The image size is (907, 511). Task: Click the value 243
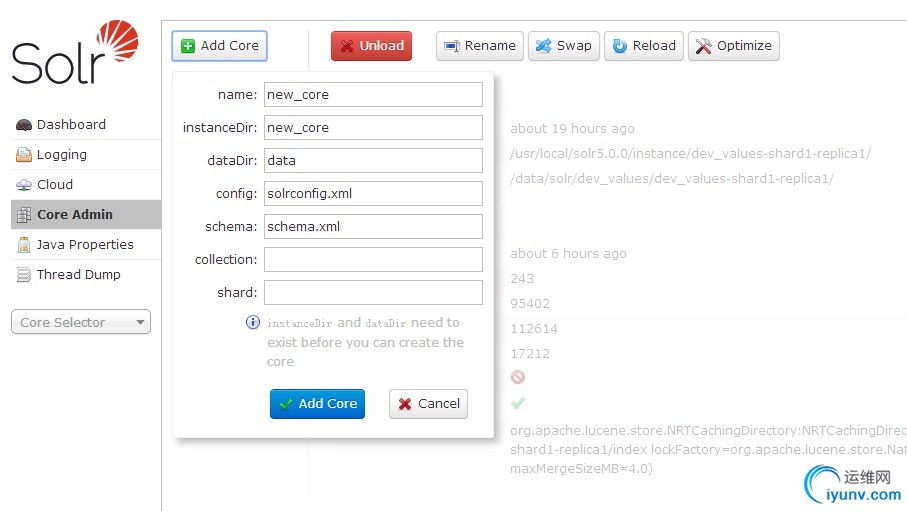(522, 278)
